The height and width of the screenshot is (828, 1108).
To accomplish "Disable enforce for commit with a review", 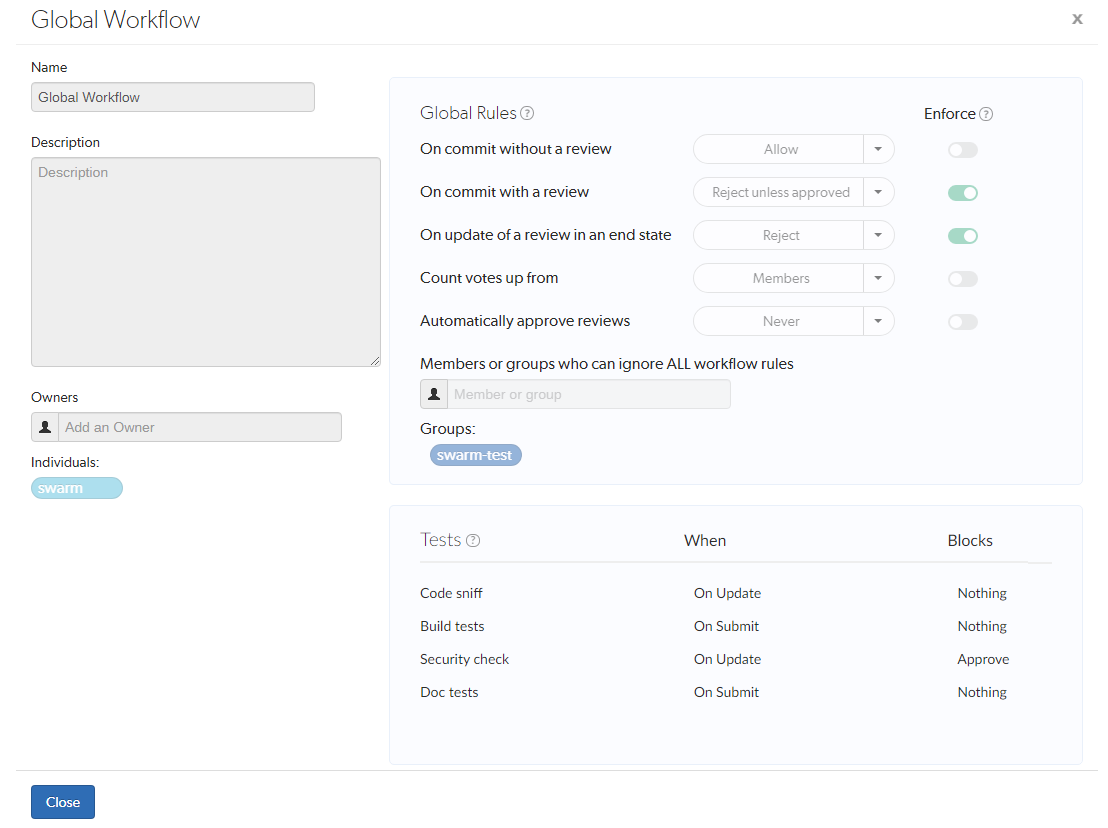I will 962,192.
